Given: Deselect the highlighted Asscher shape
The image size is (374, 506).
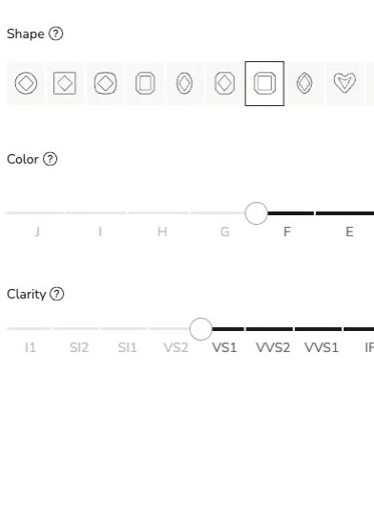Looking at the screenshot, I should [x=265, y=83].
